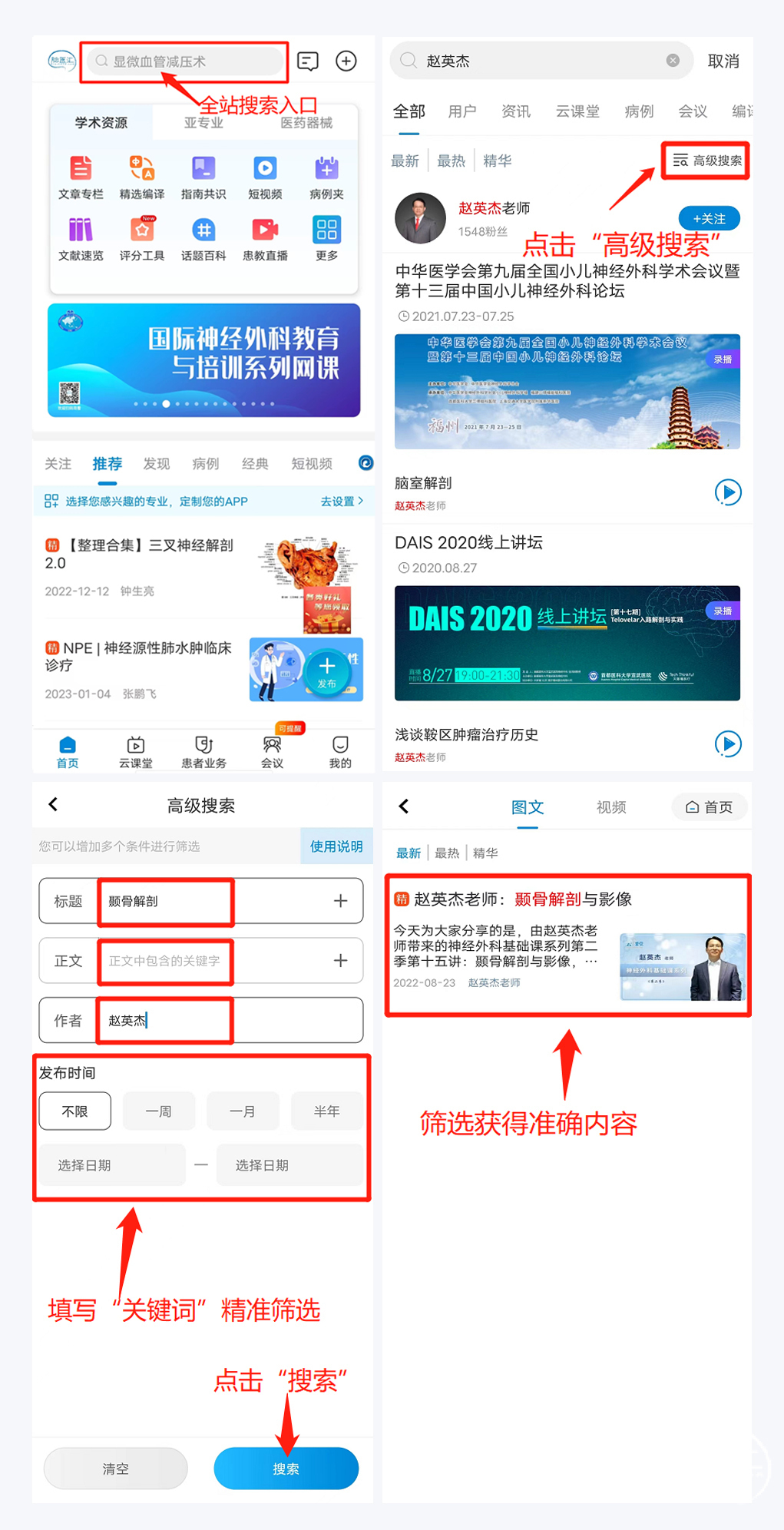
Task: Open the 文章专栏 article column icon
Action: [x=81, y=168]
